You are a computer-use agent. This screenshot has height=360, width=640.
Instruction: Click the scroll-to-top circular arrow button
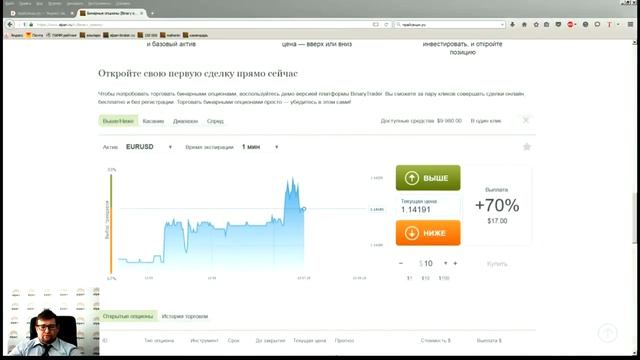(x=608, y=333)
